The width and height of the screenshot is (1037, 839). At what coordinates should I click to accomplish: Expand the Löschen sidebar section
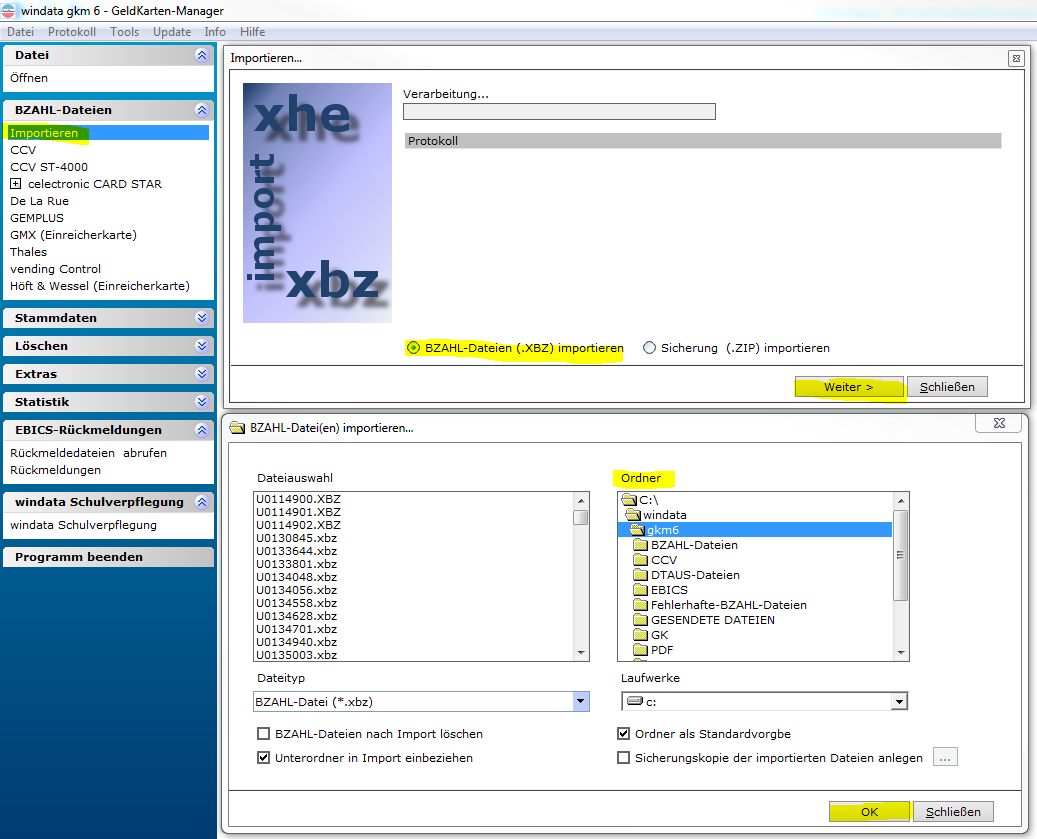pos(202,346)
